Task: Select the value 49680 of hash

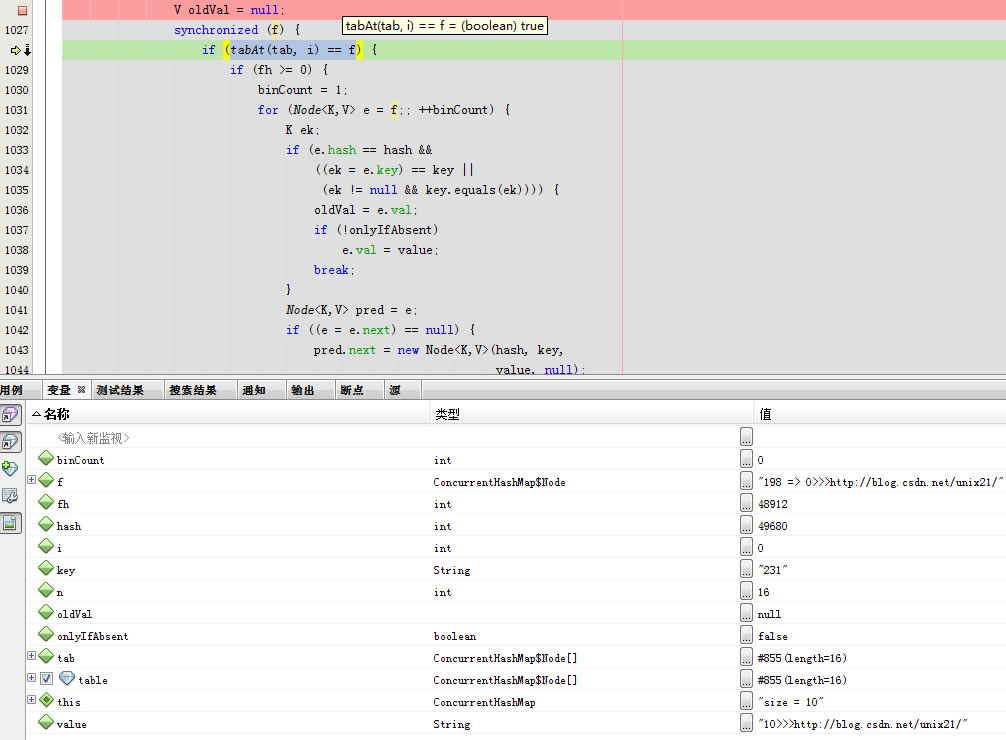Action: click(x=772, y=526)
